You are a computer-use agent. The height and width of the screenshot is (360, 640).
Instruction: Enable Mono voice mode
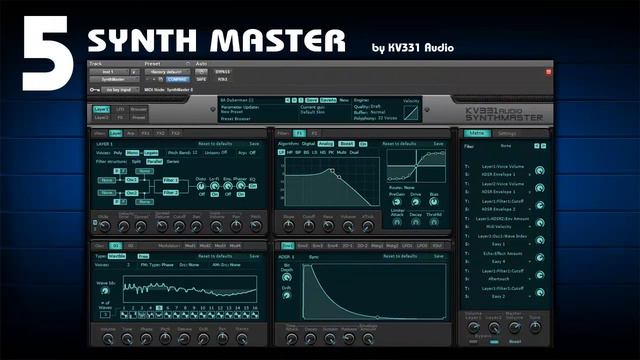tap(132, 153)
